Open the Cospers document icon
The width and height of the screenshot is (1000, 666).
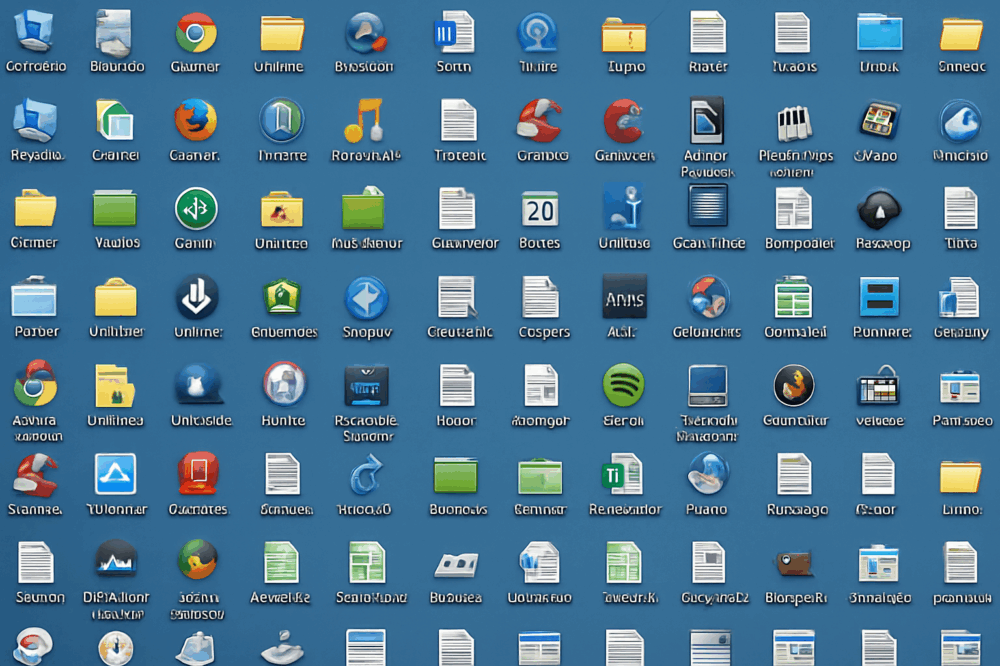click(x=540, y=297)
